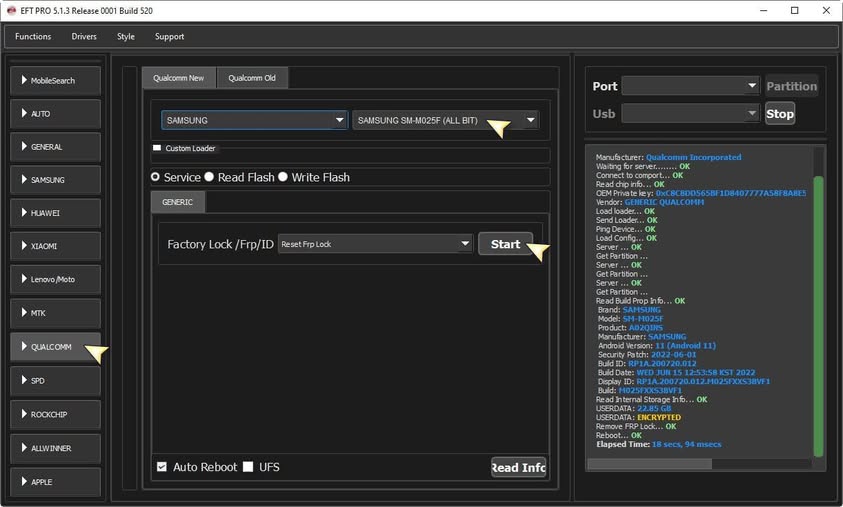Open the MTK sidebar category

(55, 313)
